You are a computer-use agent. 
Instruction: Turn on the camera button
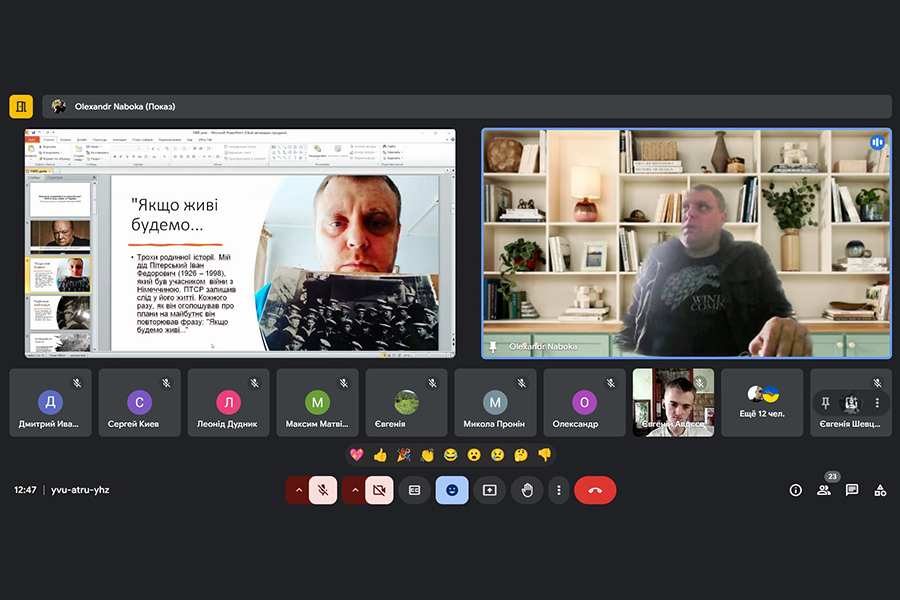pyautogui.click(x=379, y=490)
